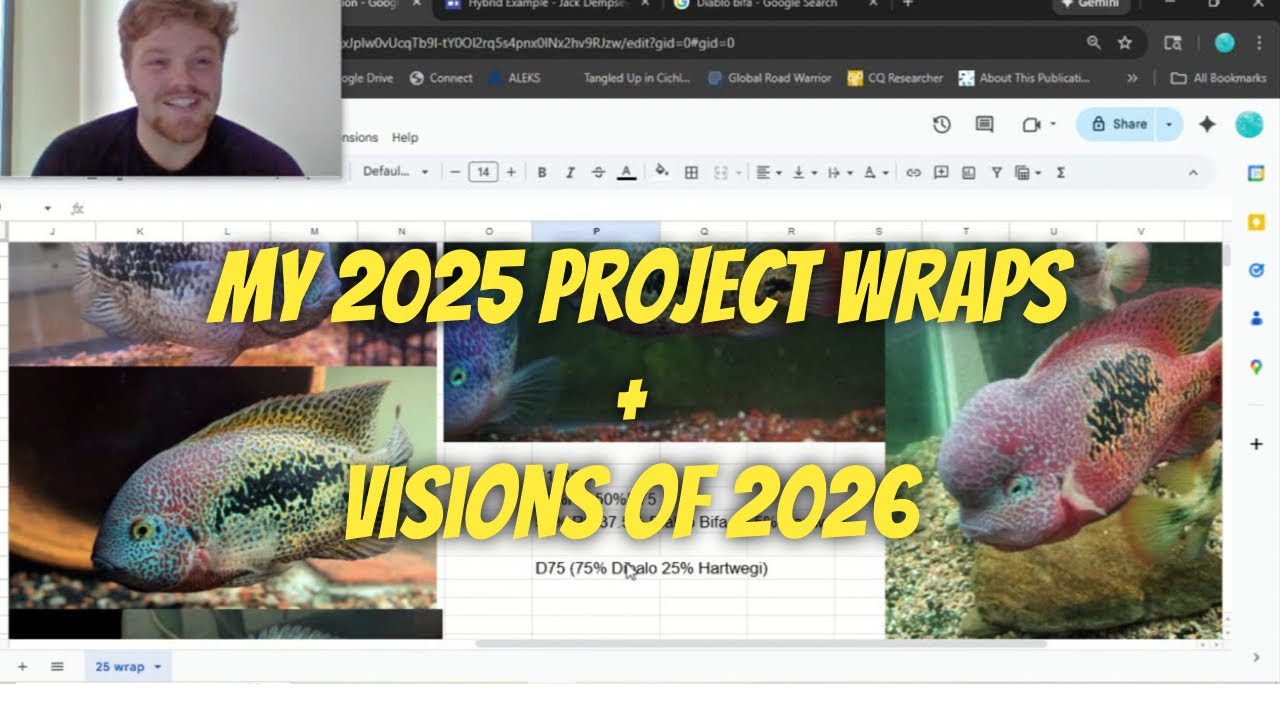Select the 25 wrap sheet tab
This screenshot has width=1280, height=720.
tap(127, 666)
